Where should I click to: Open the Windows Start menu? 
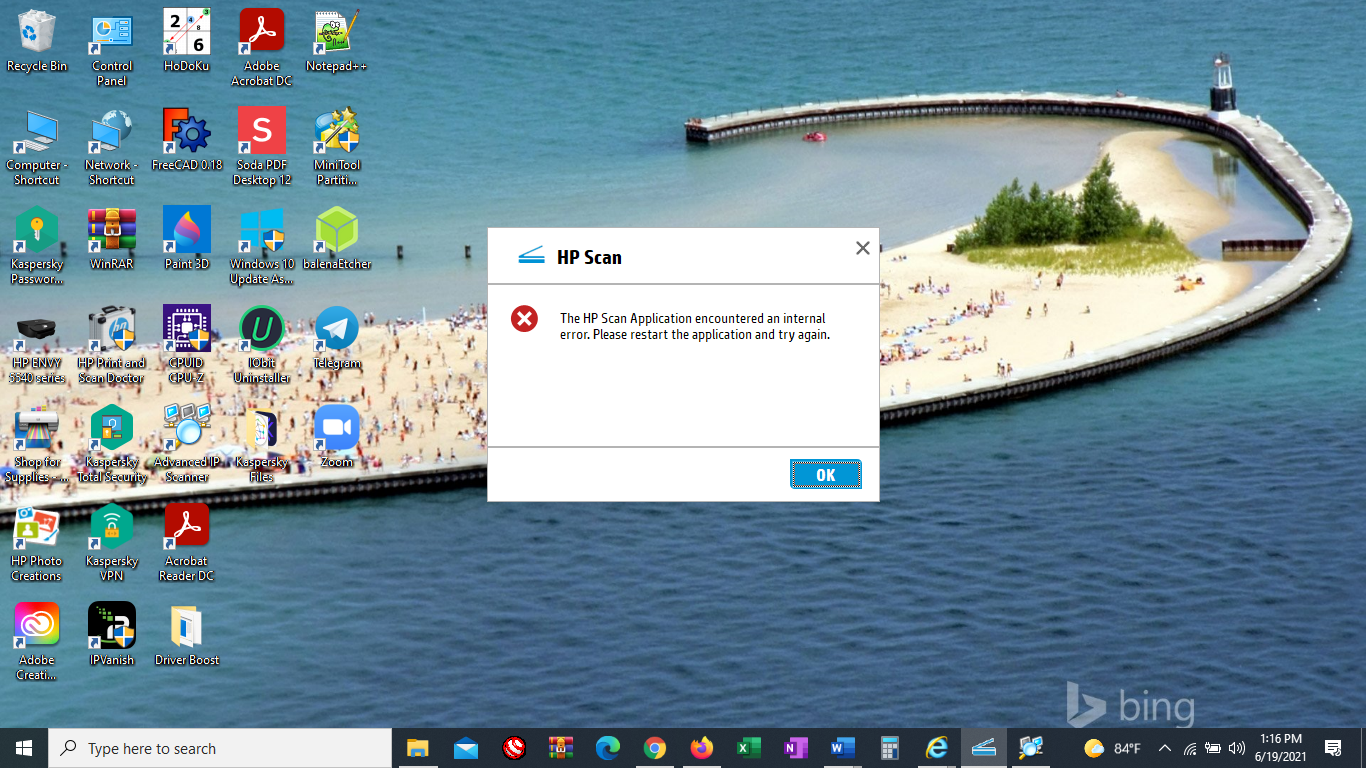click(x=24, y=748)
